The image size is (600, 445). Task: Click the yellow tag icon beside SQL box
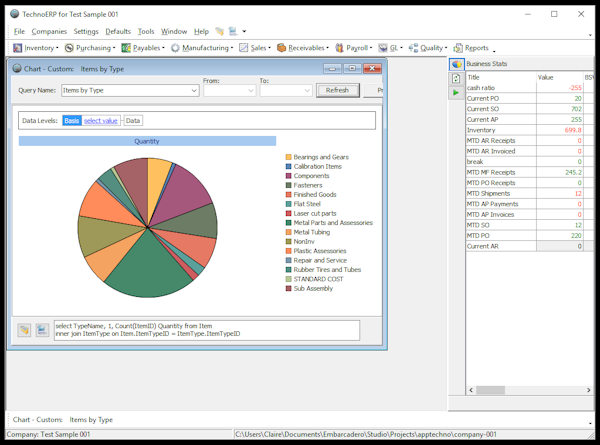click(x=24, y=330)
